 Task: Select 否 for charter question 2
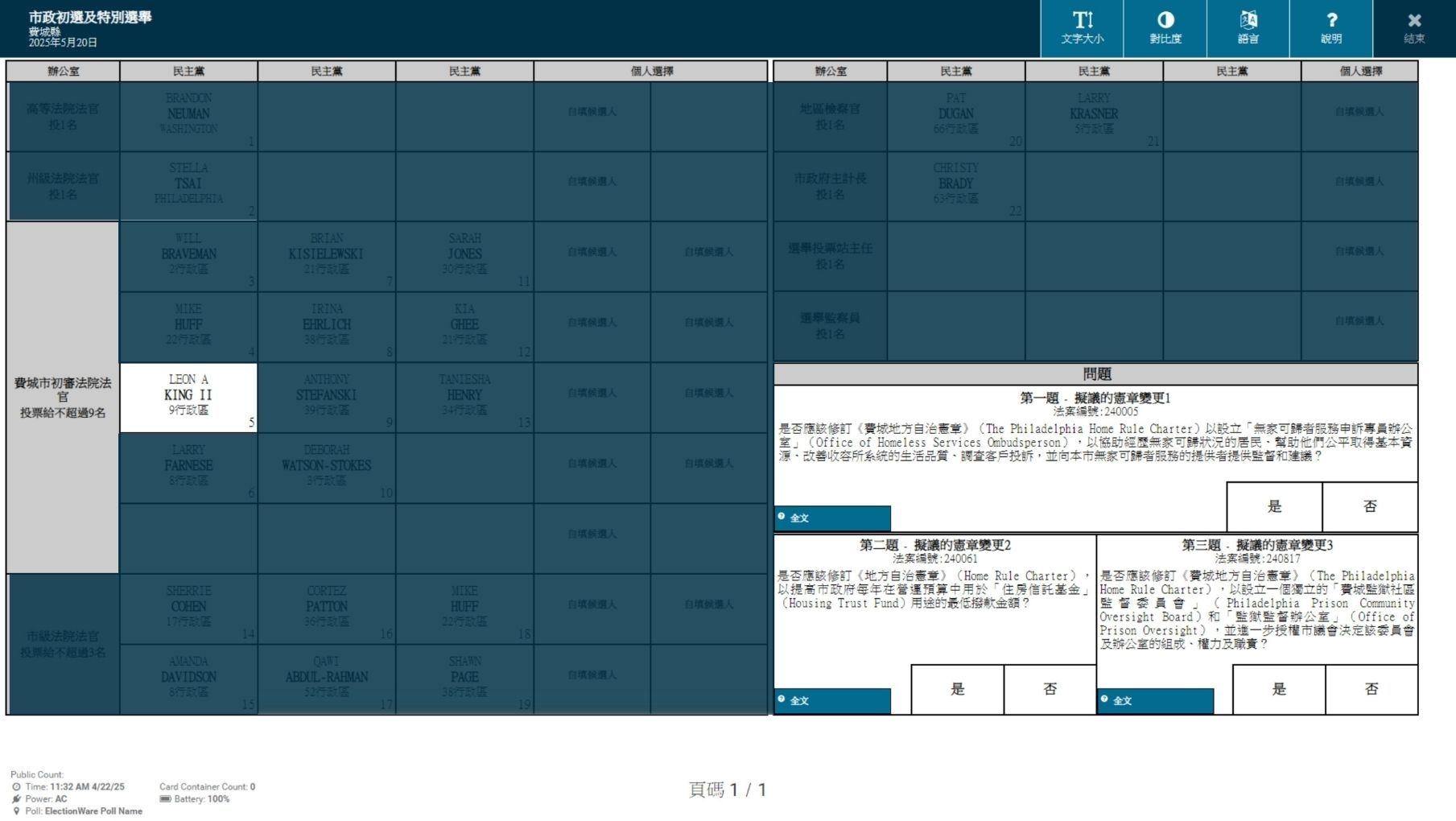click(x=1050, y=689)
